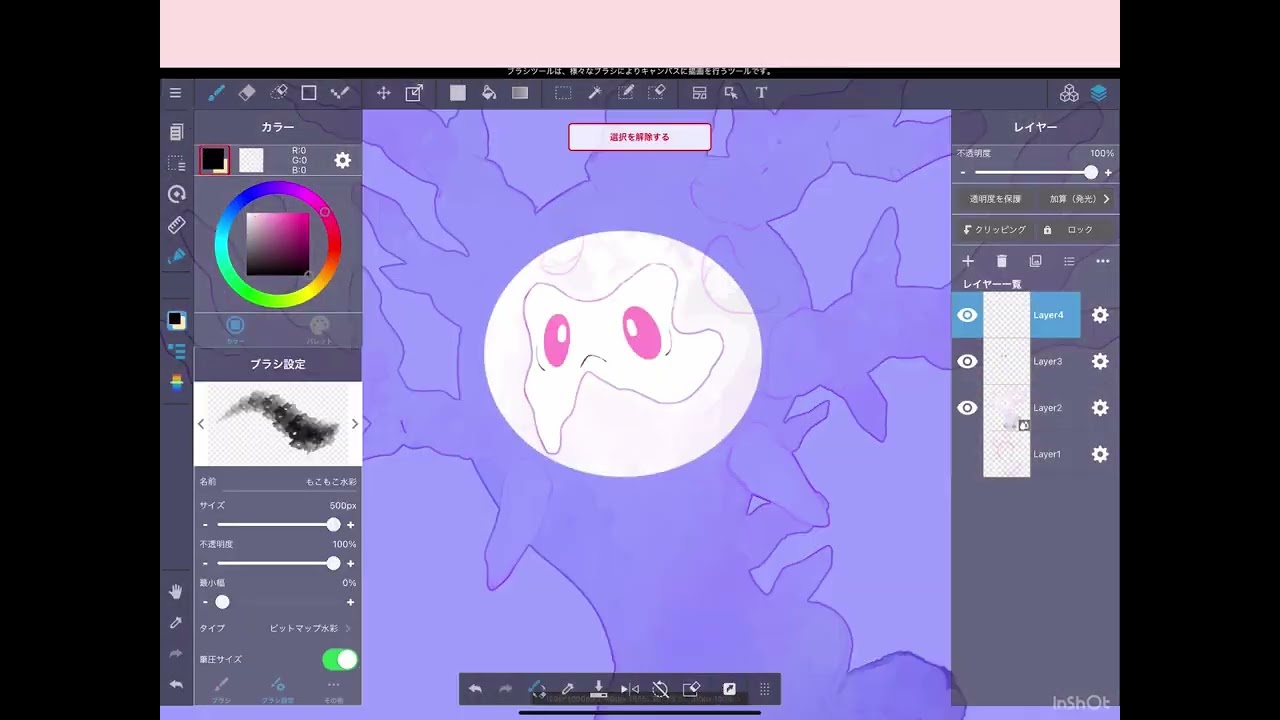
Task: Hide Layer4 using its eye icon
Action: [967, 315]
